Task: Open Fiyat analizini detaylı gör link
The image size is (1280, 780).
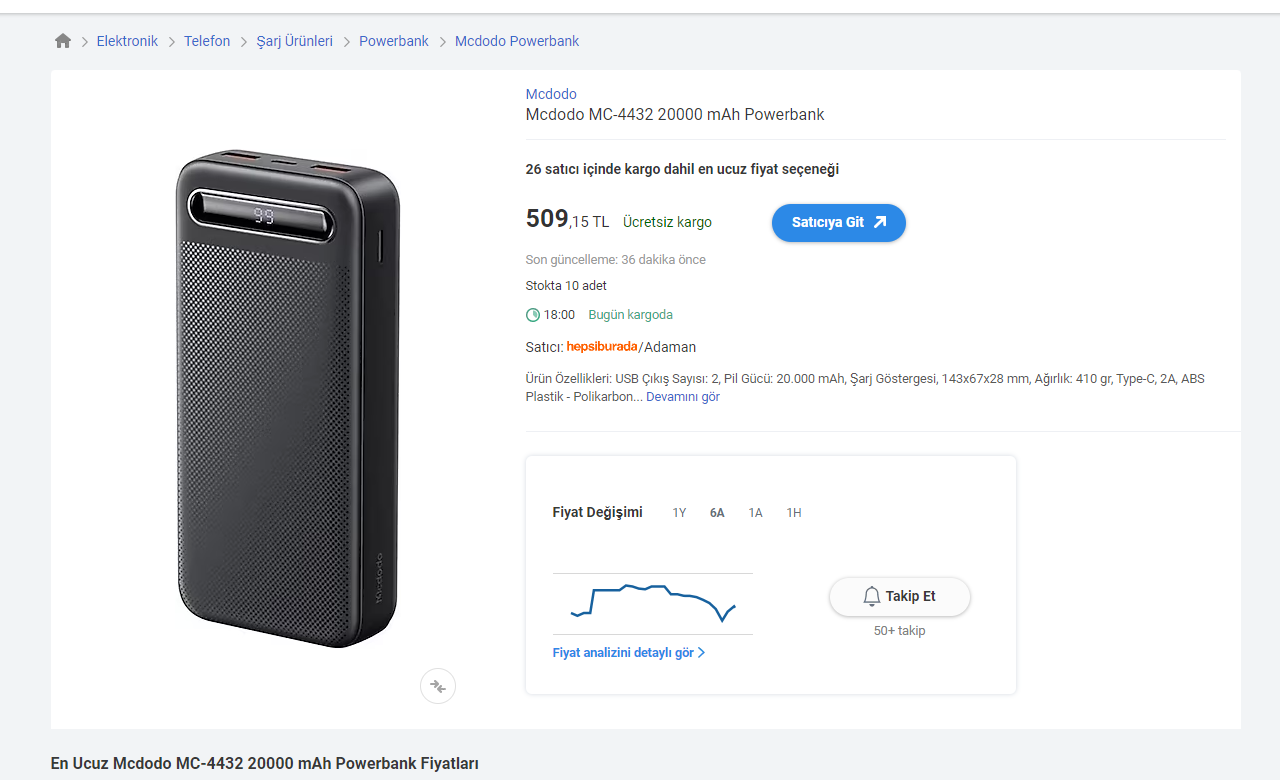Action: pos(628,653)
